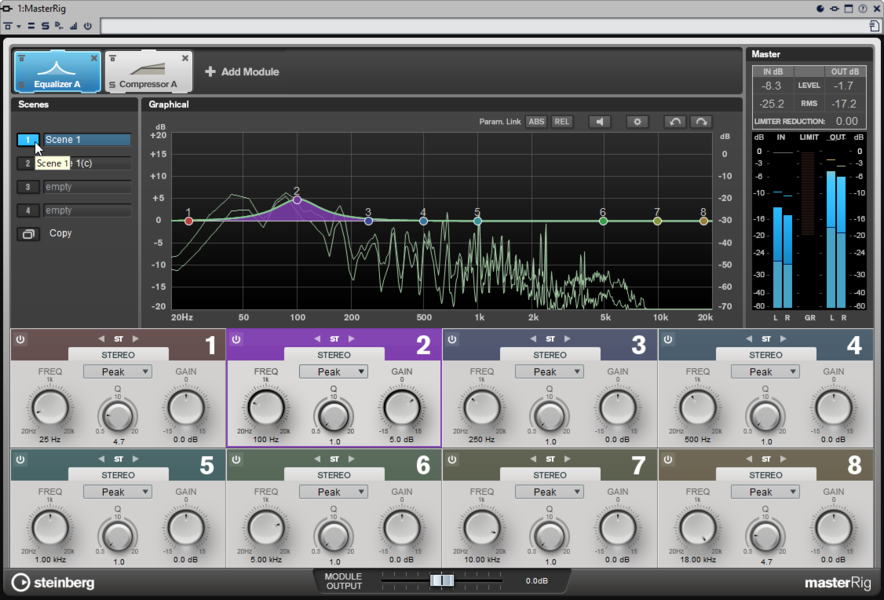884x600 pixels.
Task: Click the Freq knob in band 1
Action: tap(50, 407)
